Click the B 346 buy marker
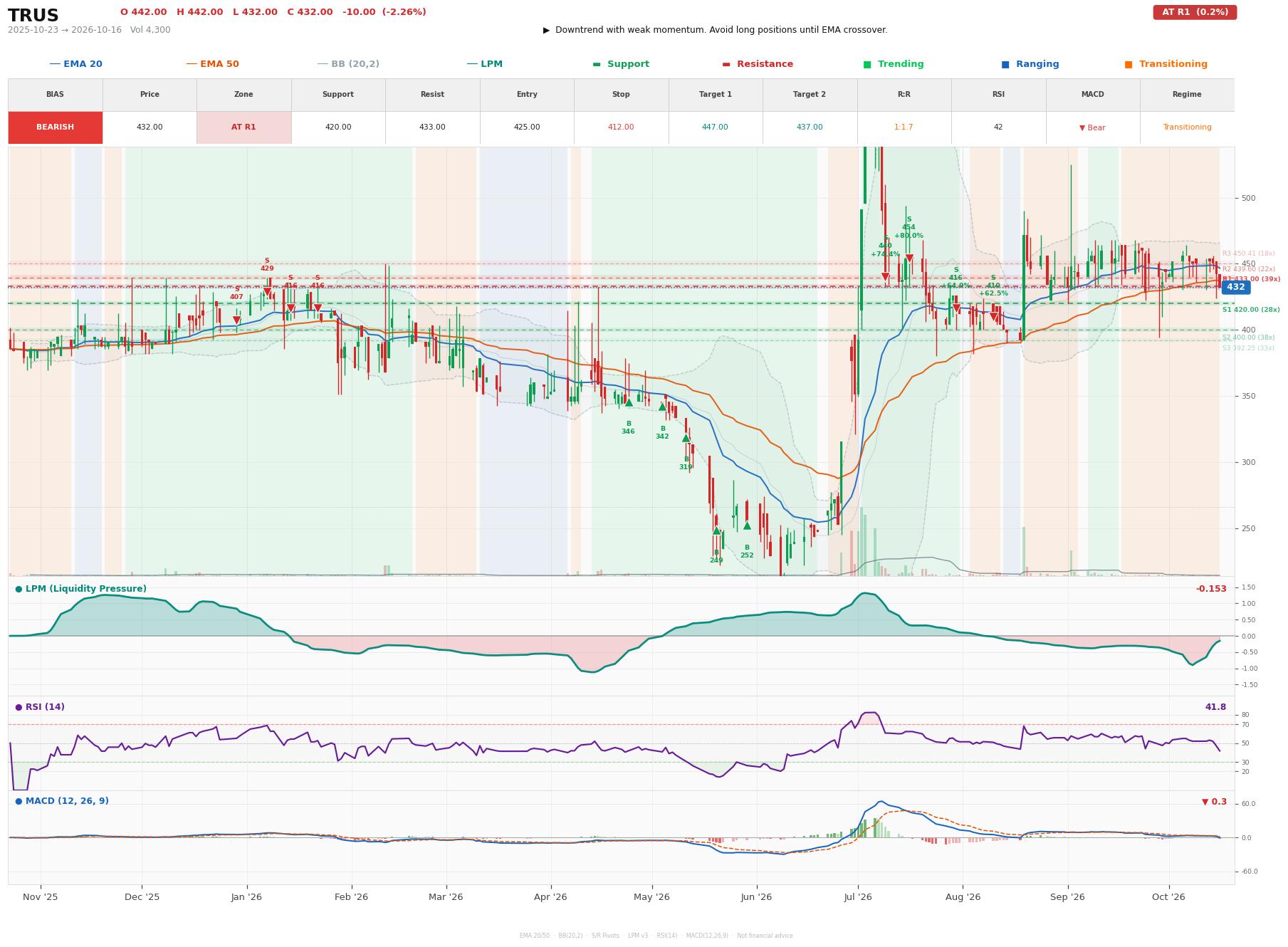 point(629,402)
